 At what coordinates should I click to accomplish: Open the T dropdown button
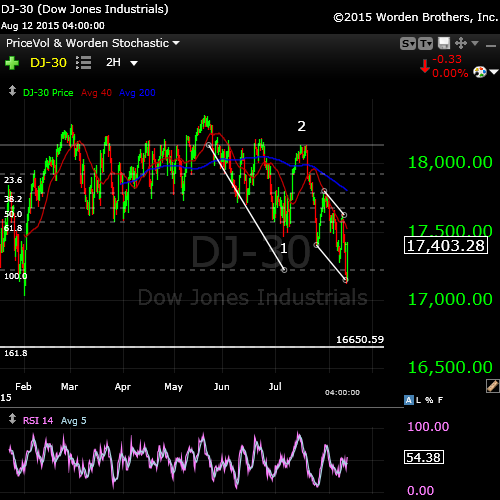click(425, 44)
